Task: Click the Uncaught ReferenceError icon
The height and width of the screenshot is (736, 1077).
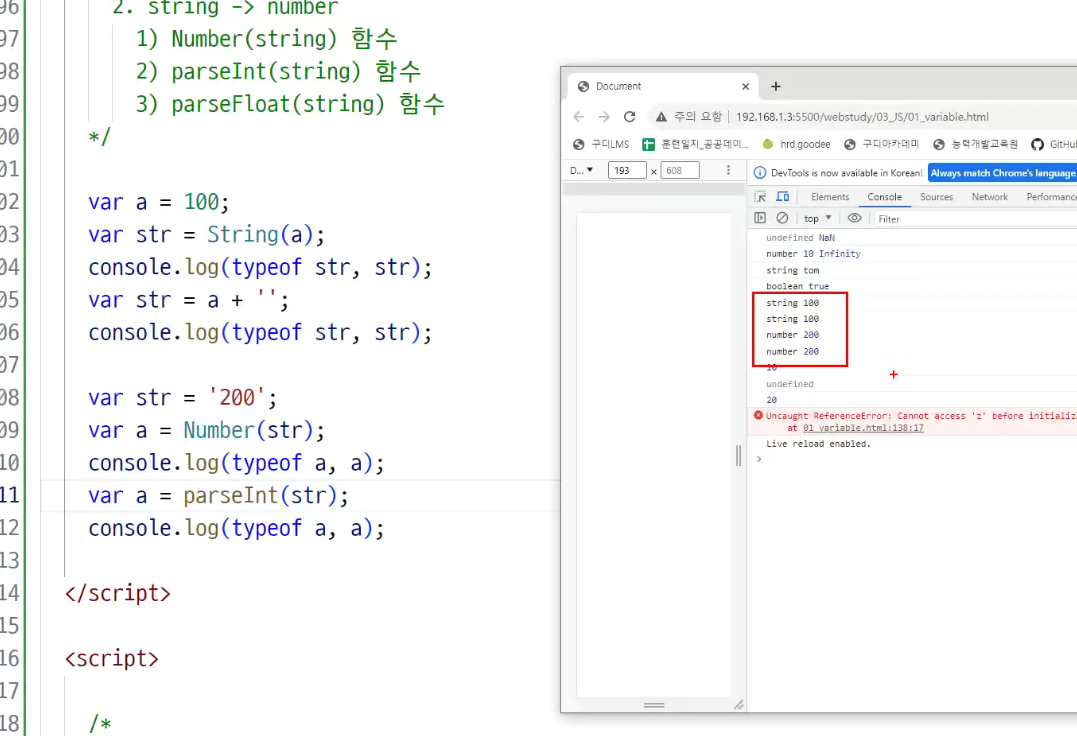Action: [x=758, y=415]
